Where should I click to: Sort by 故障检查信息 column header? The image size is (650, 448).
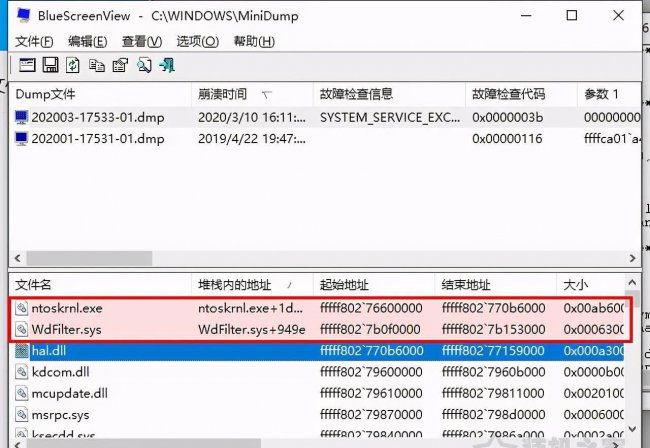tap(389, 94)
